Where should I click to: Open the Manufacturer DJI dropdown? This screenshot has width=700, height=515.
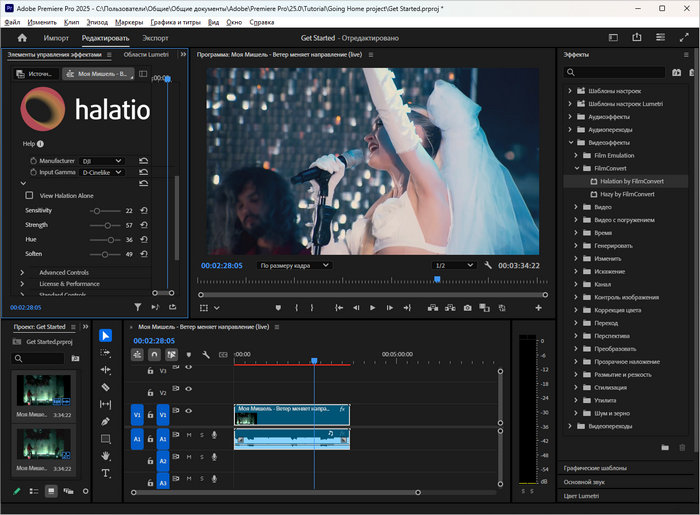click(102, 161)
